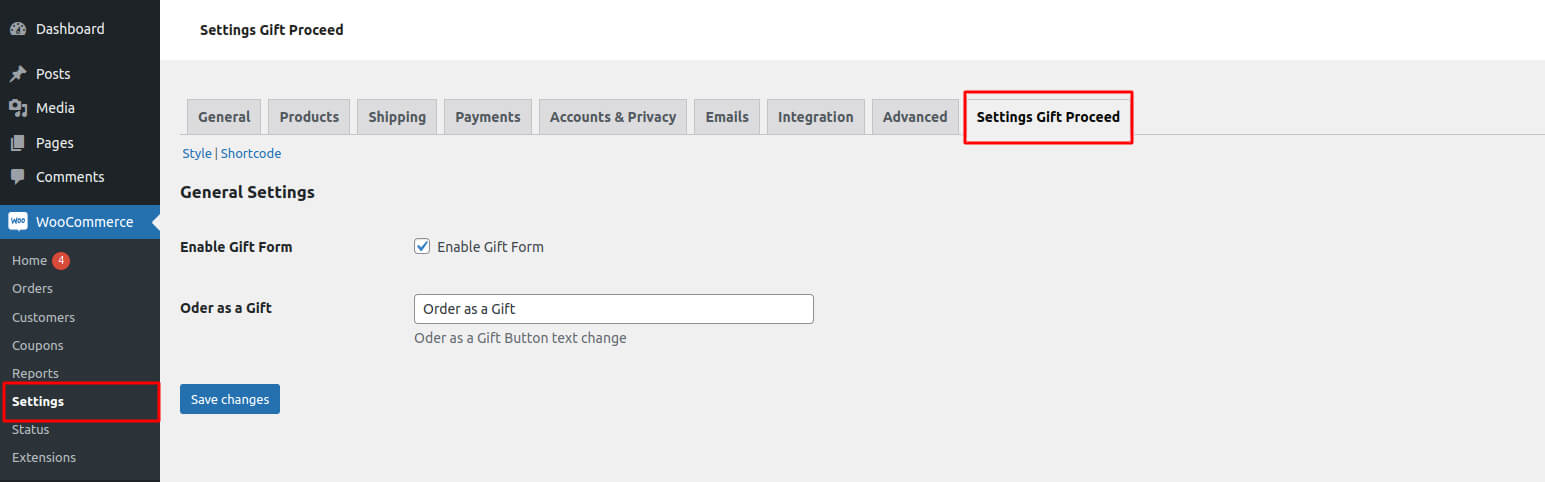Click the Dashboard gauge icon
Viewport: 1545px width, 482px height.
click(x=17, y=29)
